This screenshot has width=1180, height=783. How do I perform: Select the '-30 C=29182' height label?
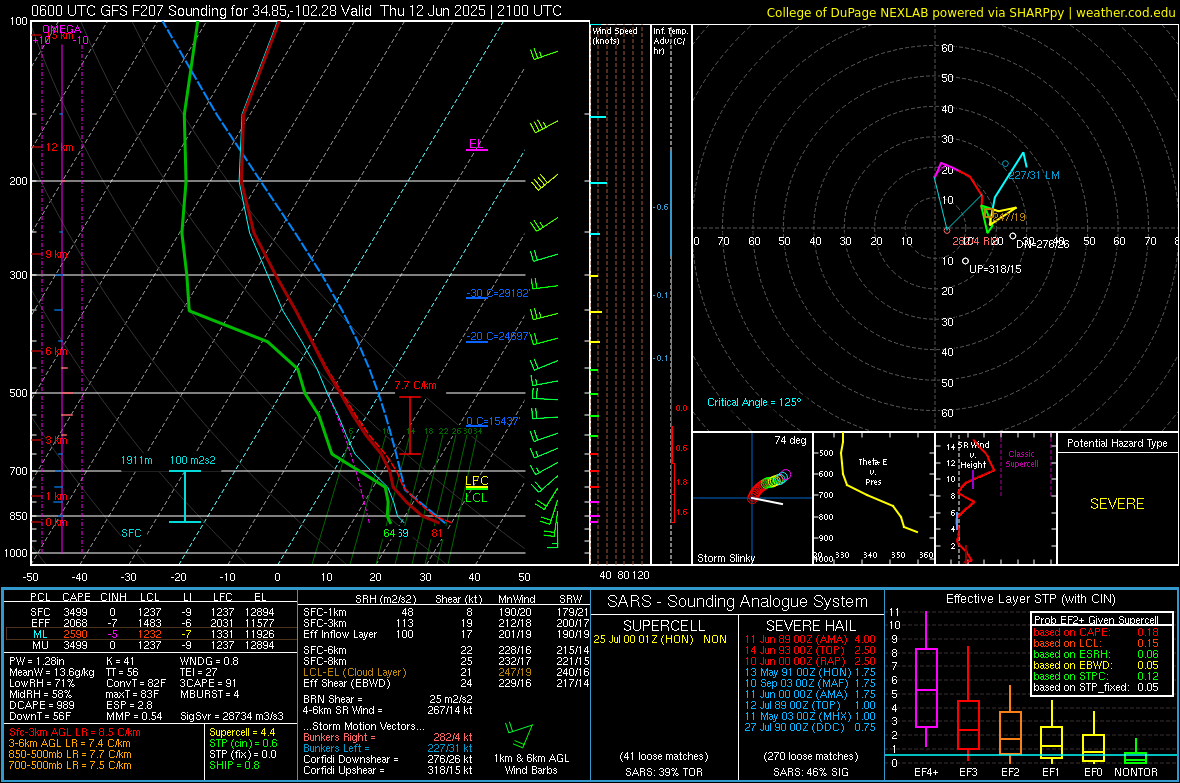[x=498, y=293]
